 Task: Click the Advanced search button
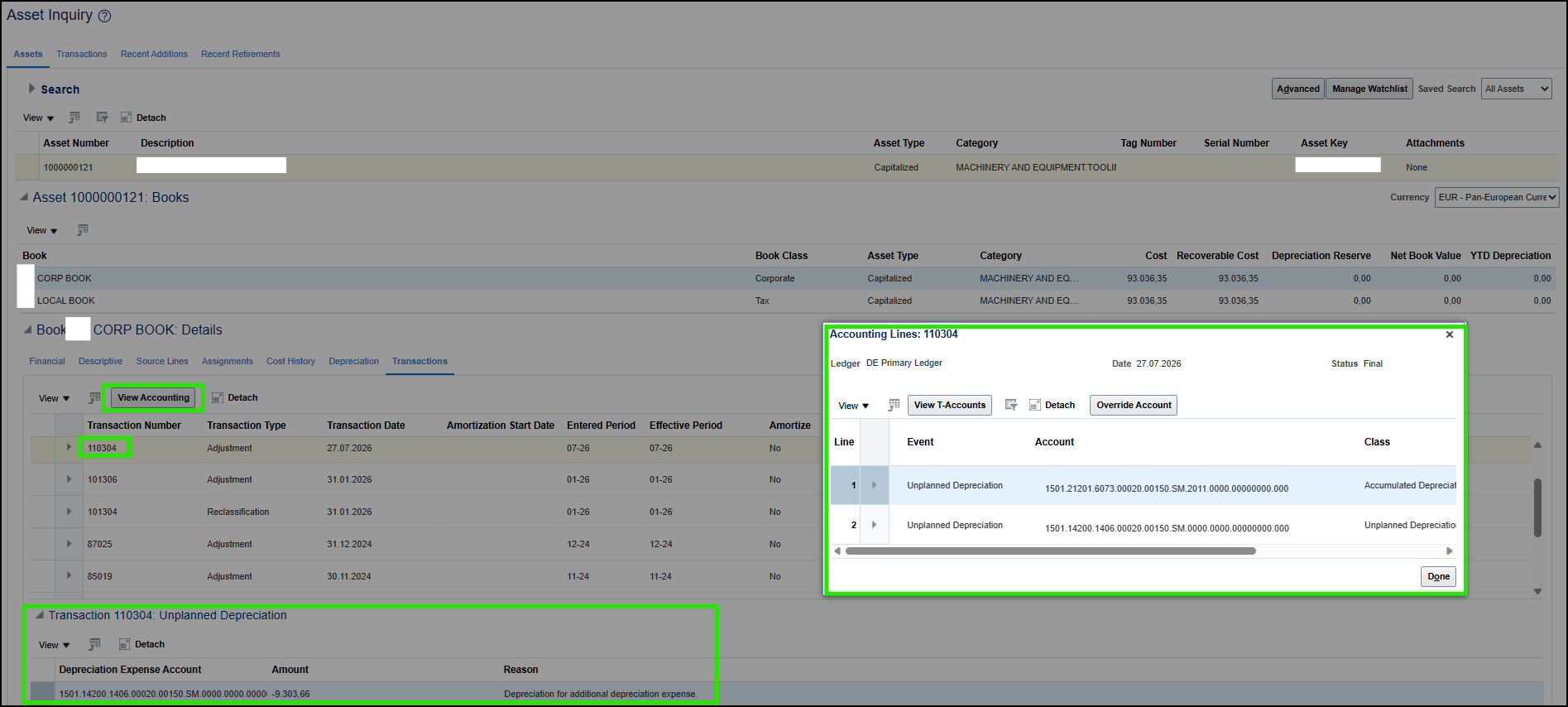[x=1298, y=89]
